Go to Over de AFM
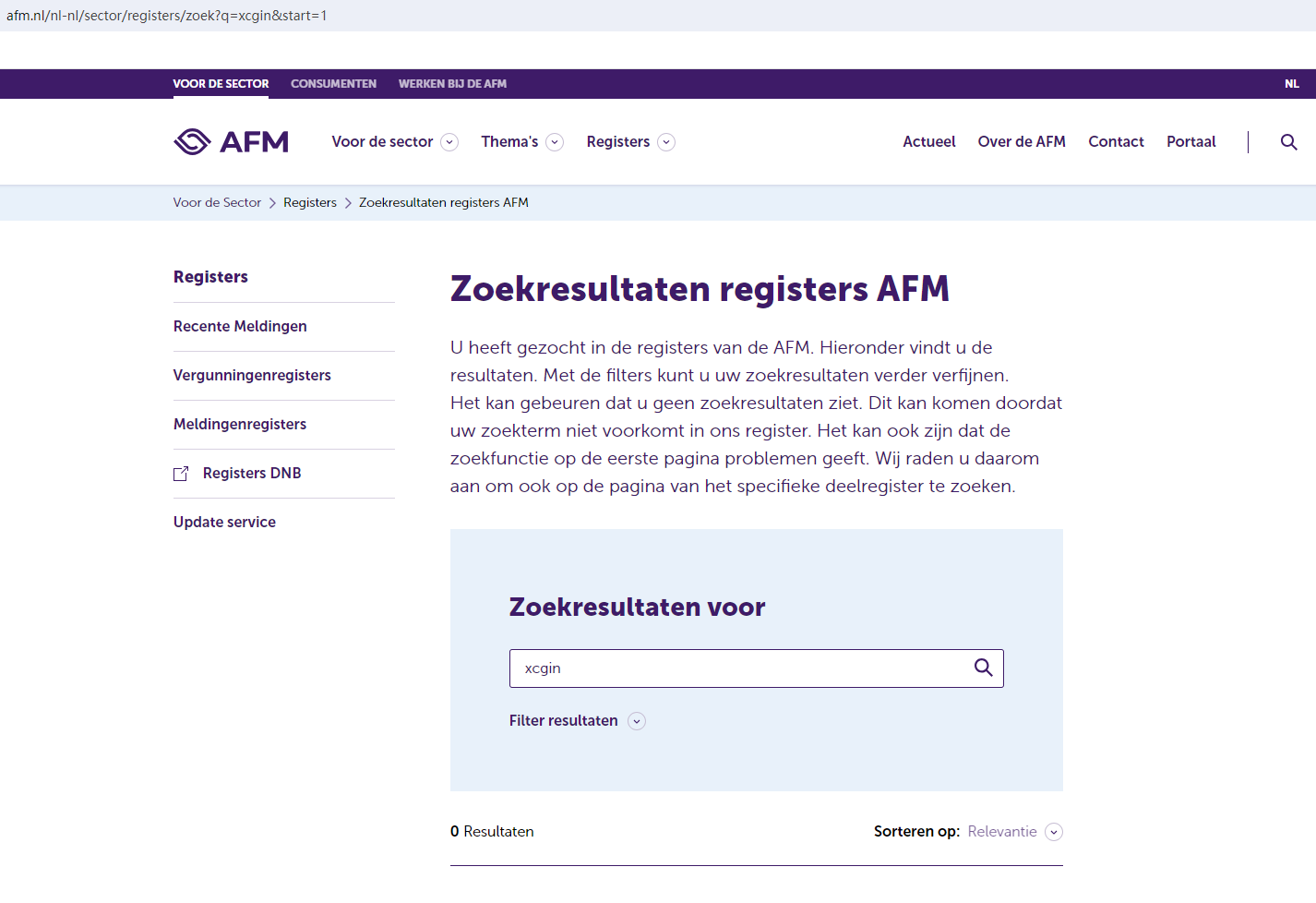 pyautogui.click(x=1021, y=142)
